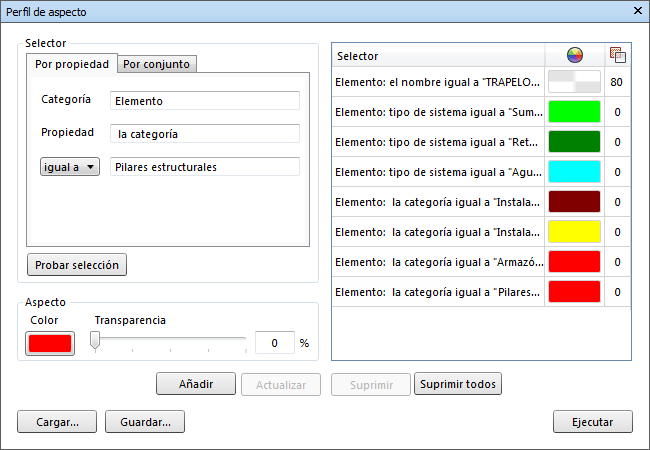Screen dimensions: 650x450
Task: Click the Probar selección button
Action: click(x=77, y=265)
